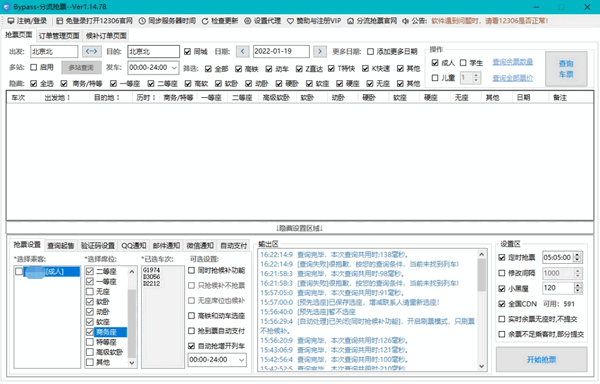
Task: Enable 修改间隔 checkbox
Action: click(x=502, y=273)
